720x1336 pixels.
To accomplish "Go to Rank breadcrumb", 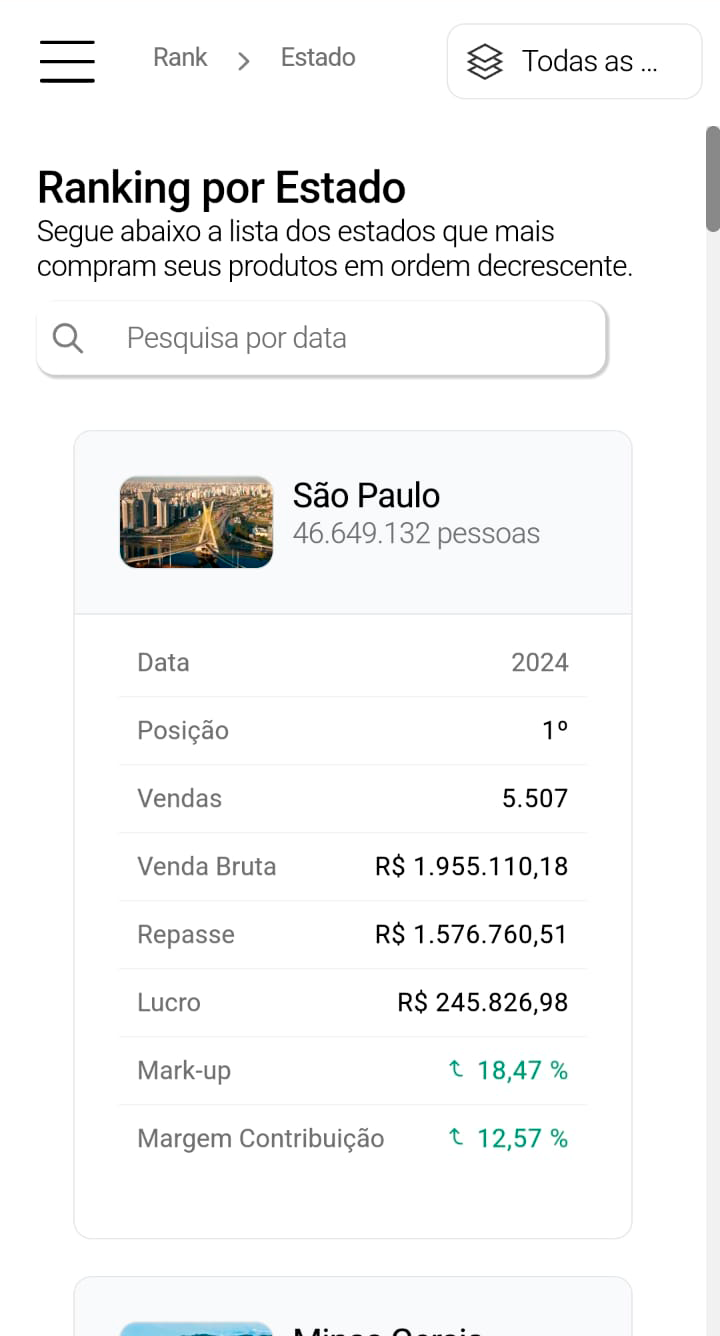I will coord(180,58).
